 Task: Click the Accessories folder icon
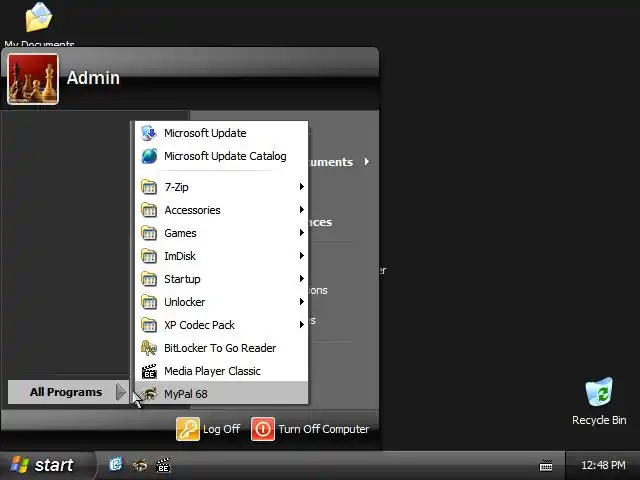[x=149, y=210]
